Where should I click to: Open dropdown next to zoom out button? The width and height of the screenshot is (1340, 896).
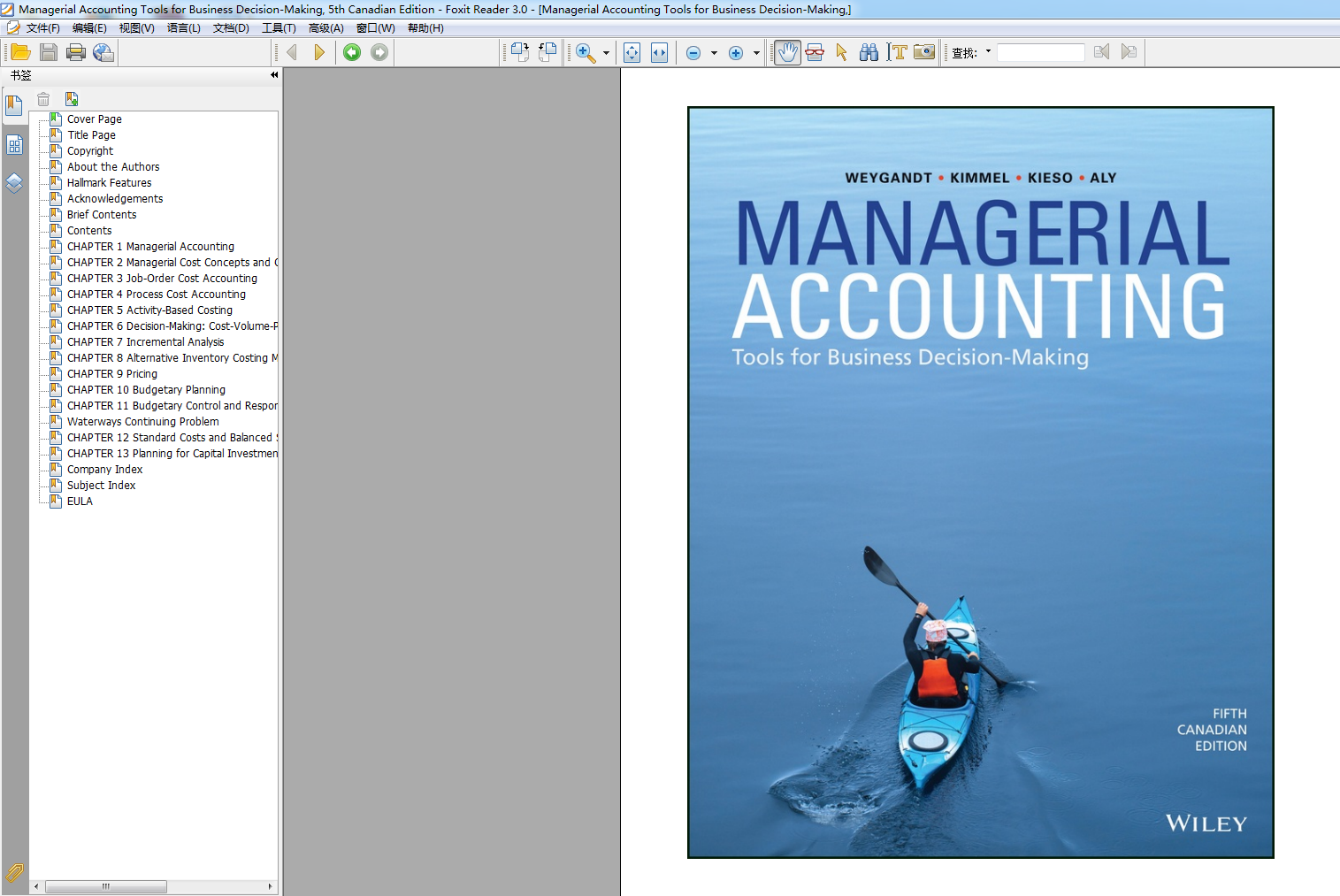click(714, 53)
